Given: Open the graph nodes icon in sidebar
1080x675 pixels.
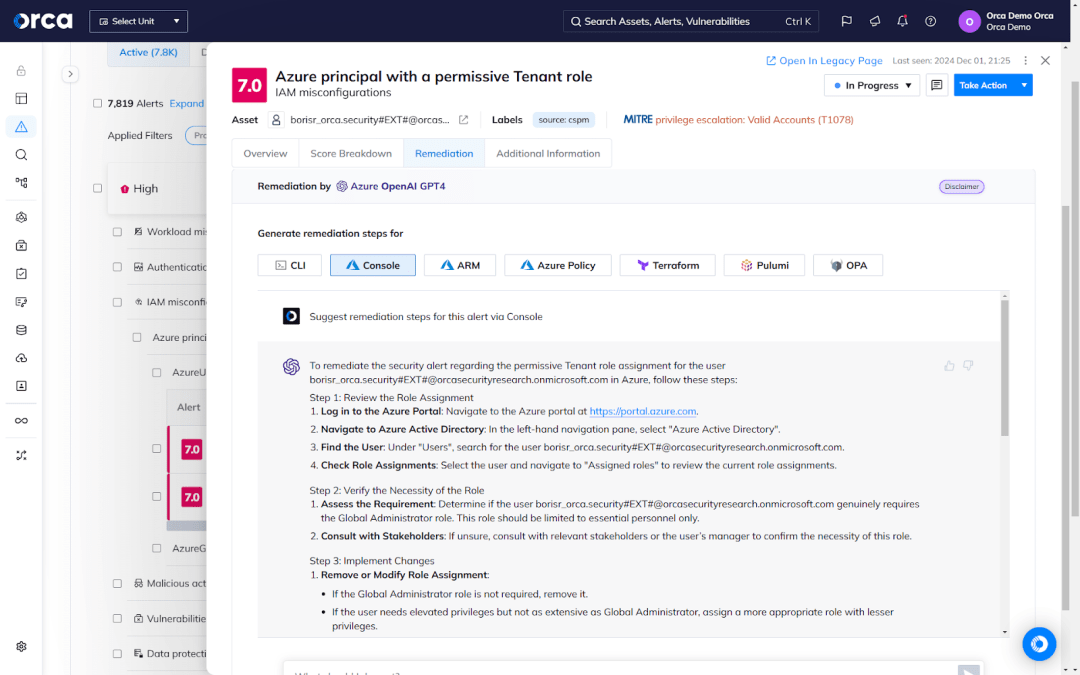Looking at the screenshot, I should pos(21,183).
